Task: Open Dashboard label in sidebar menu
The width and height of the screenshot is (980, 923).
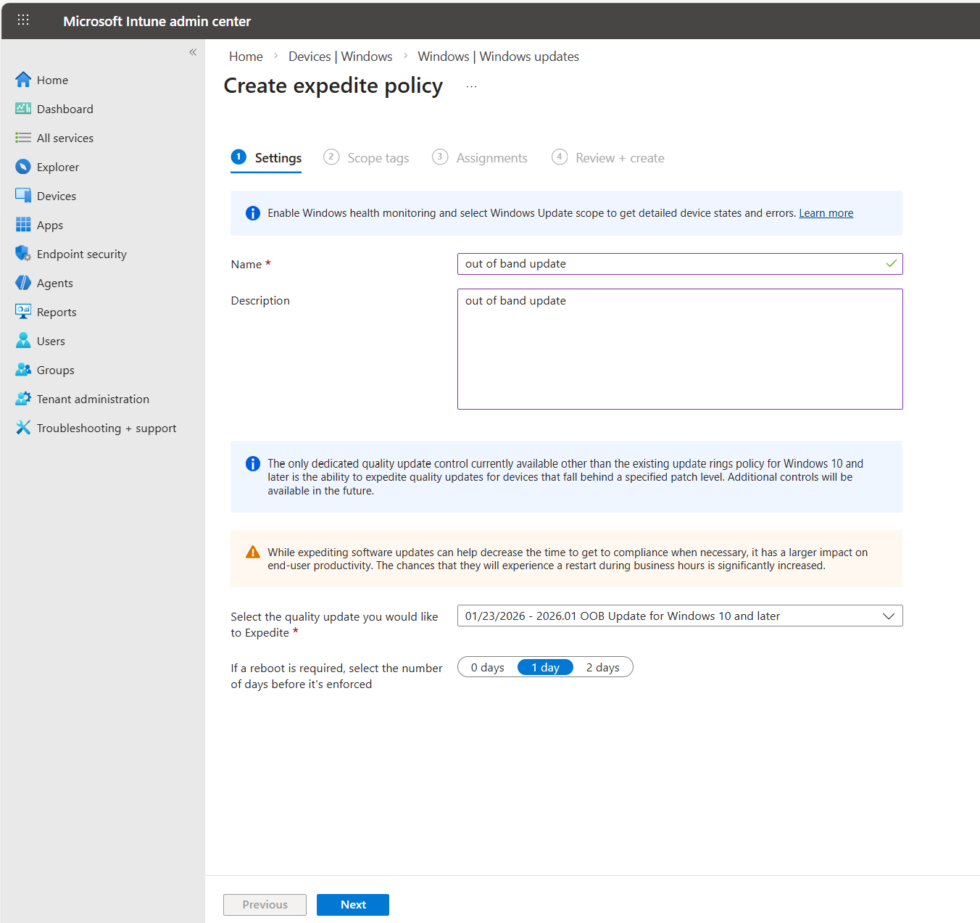Action: pos(65,109)
